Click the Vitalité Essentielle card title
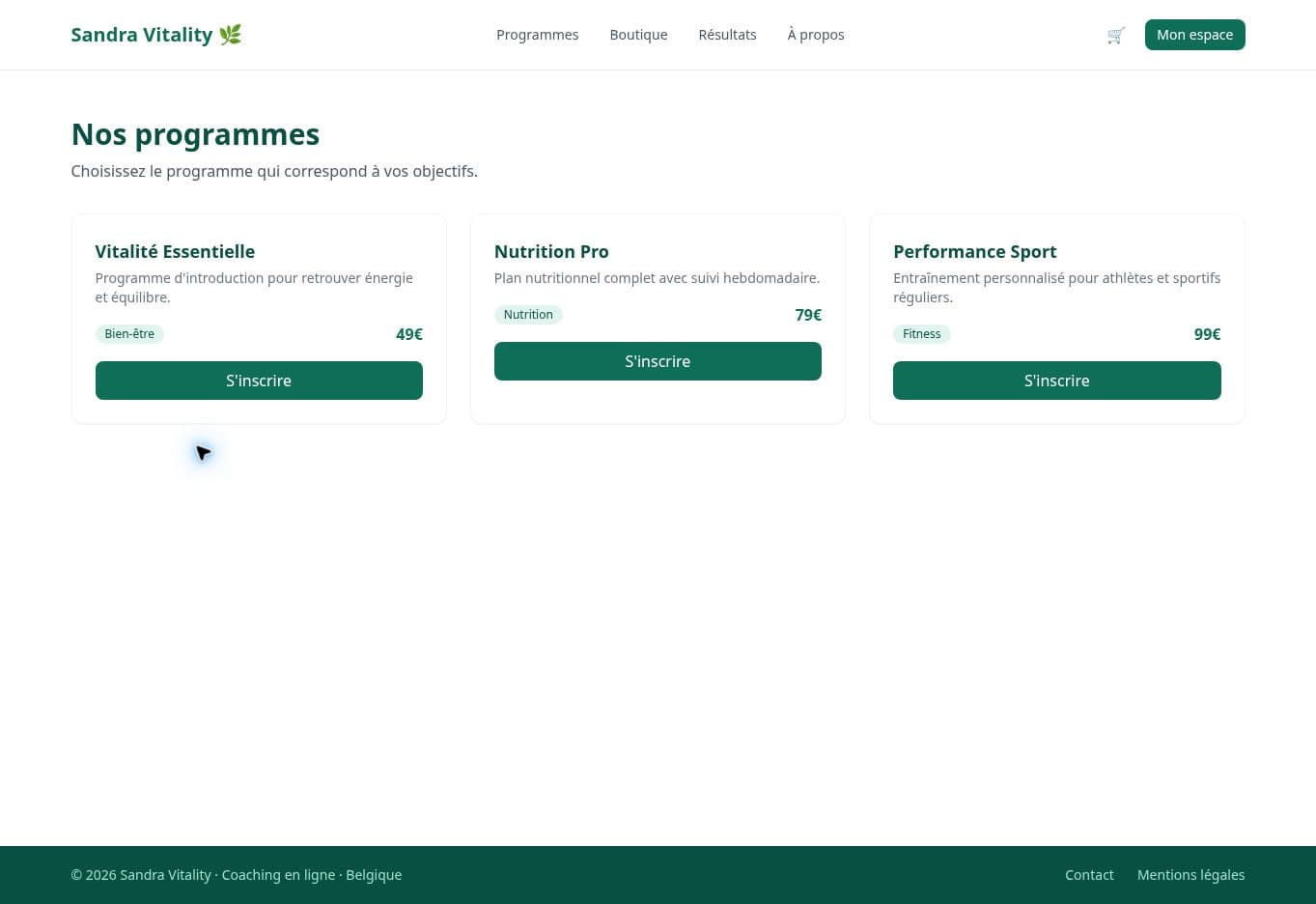1316x904 pixels. pos(175,251)
